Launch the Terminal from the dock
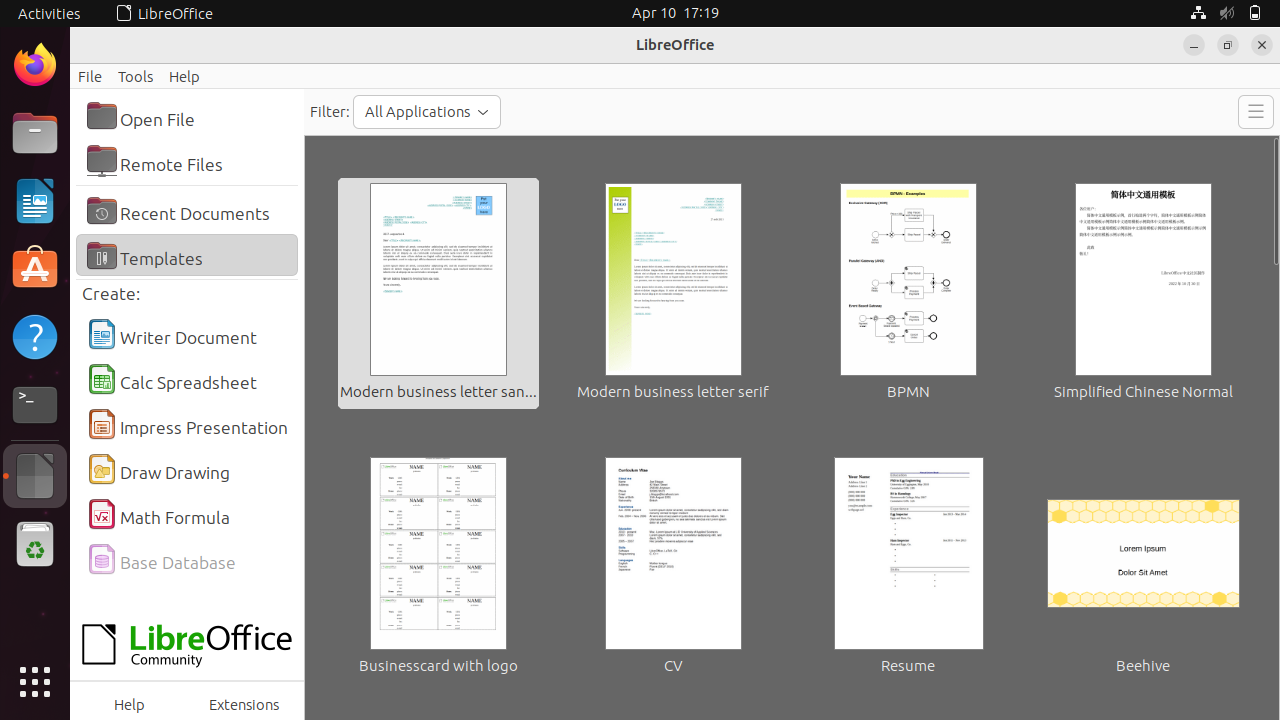The image size is (1280, 720). click(x=35, y=405)
